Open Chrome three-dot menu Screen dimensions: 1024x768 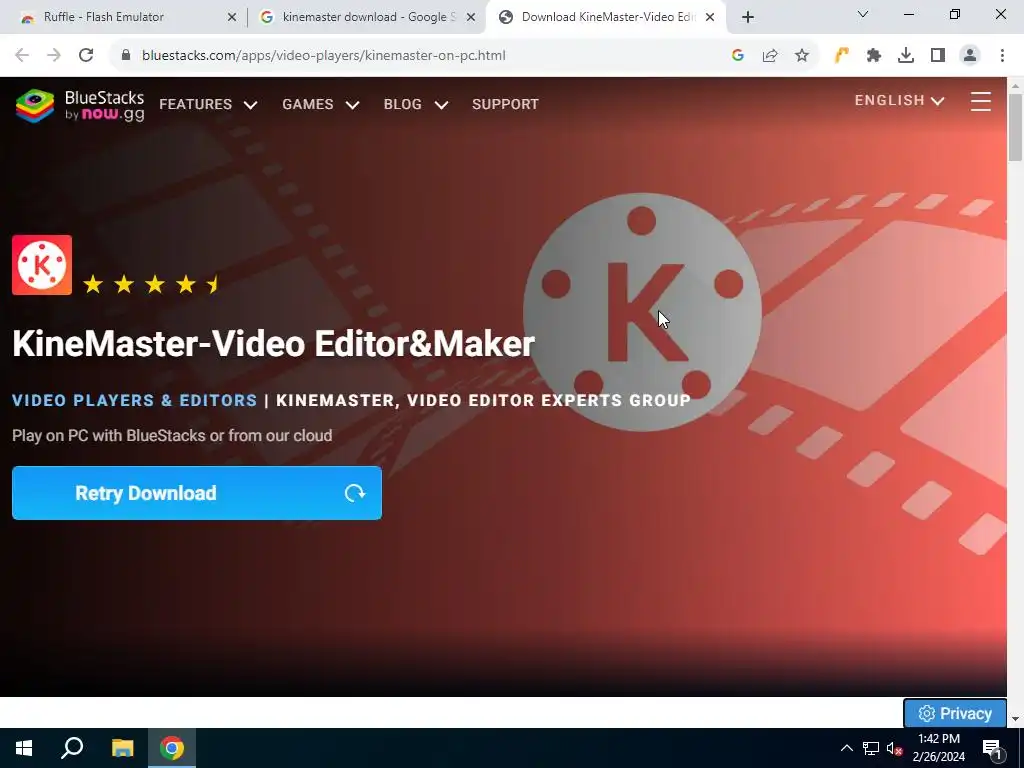[x=1002, y=56]
